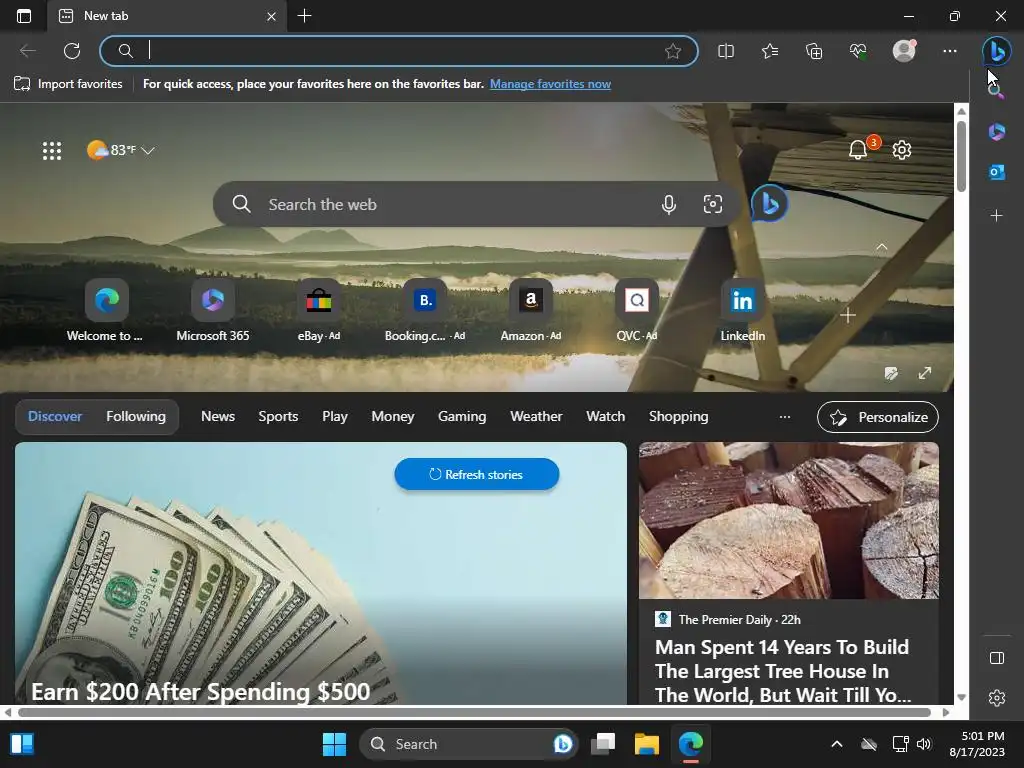Collapse quick links with chevron up
Viewport: 1024px width, 768px height.
[x=882, y=247]
